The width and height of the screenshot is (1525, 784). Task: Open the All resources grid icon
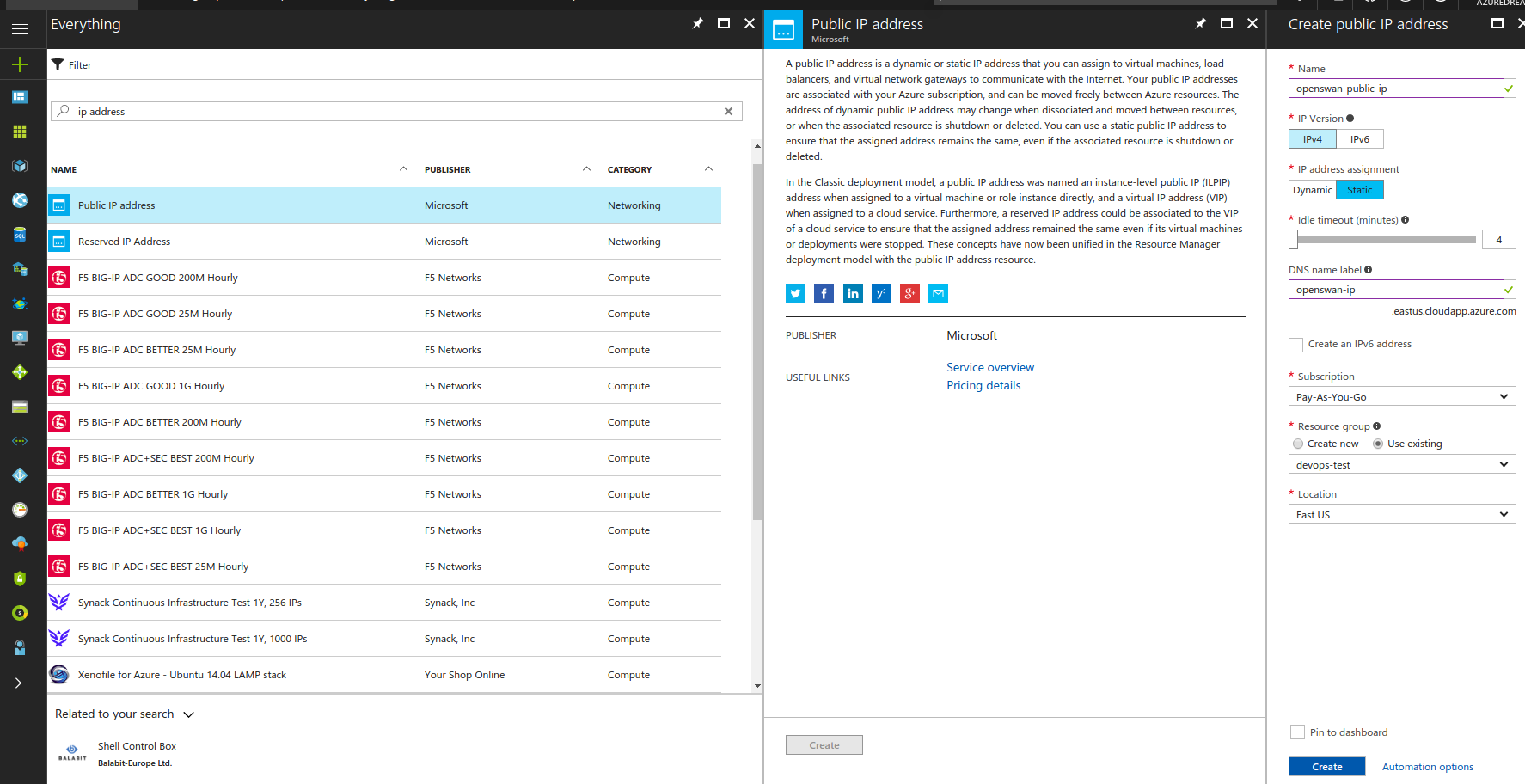tap(20, 132)
